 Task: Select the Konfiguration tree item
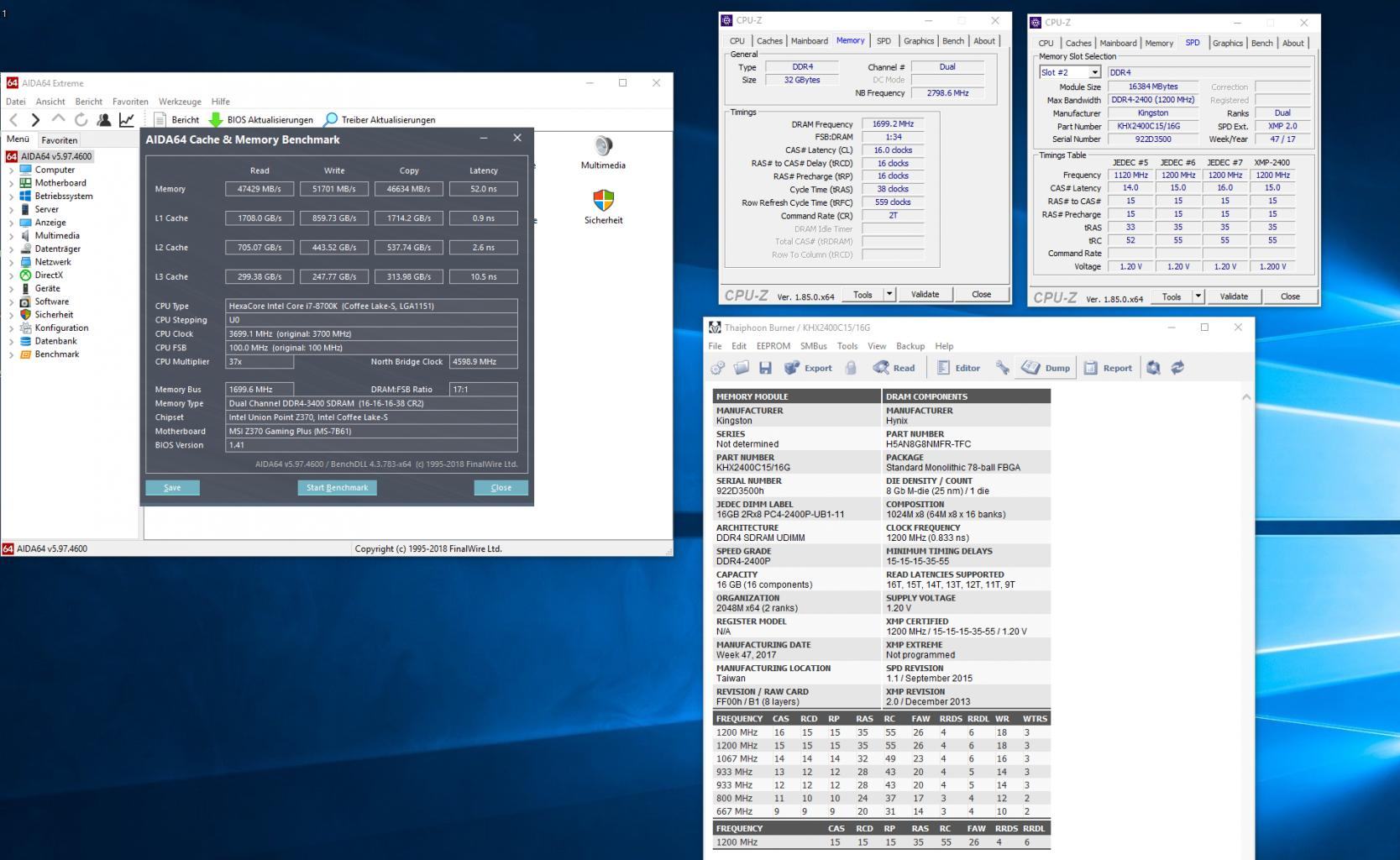(61, 328)
